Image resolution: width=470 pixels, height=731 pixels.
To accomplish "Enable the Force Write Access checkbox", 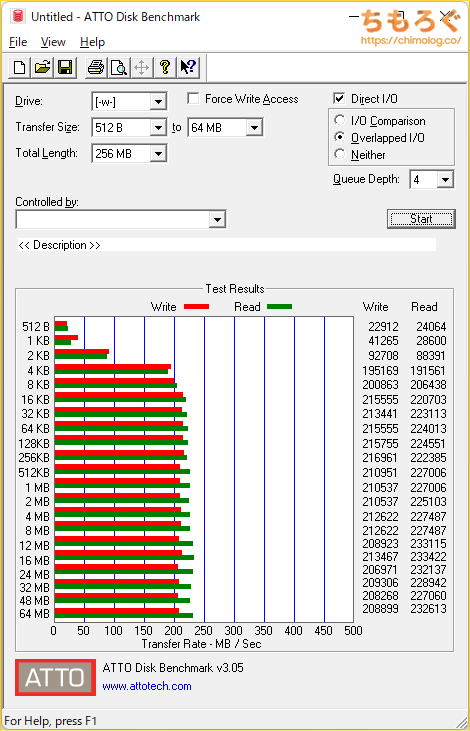I will click(193, 99).
